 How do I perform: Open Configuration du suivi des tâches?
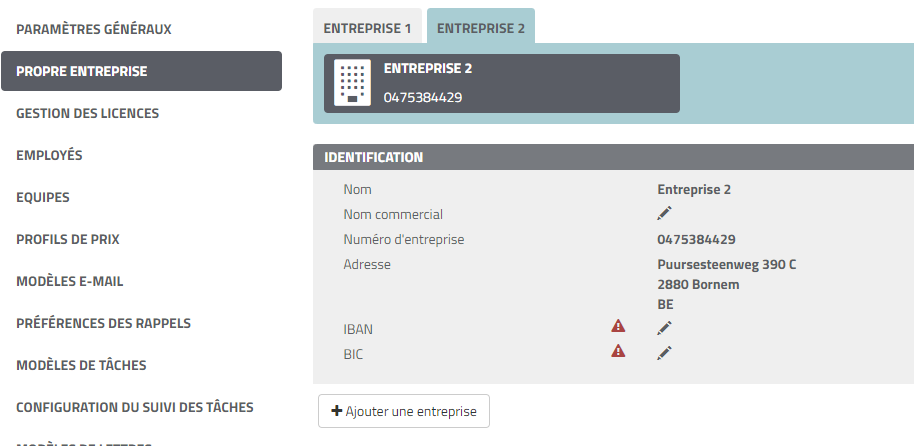[135, 407]
